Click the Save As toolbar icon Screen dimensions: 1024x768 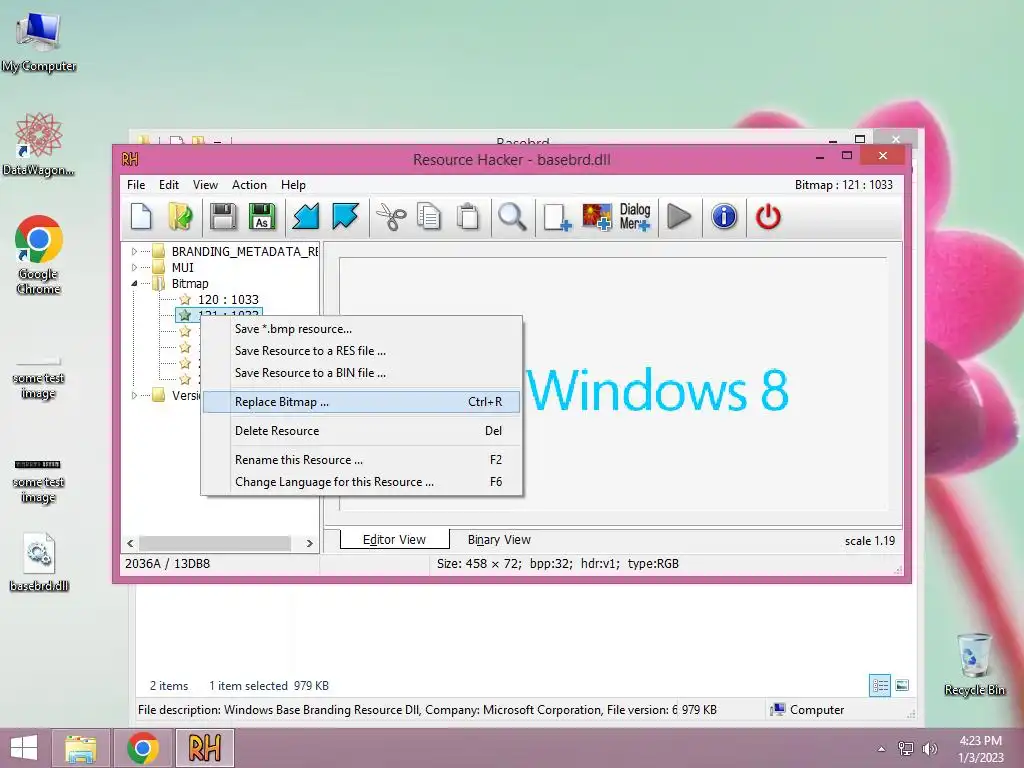262,217
